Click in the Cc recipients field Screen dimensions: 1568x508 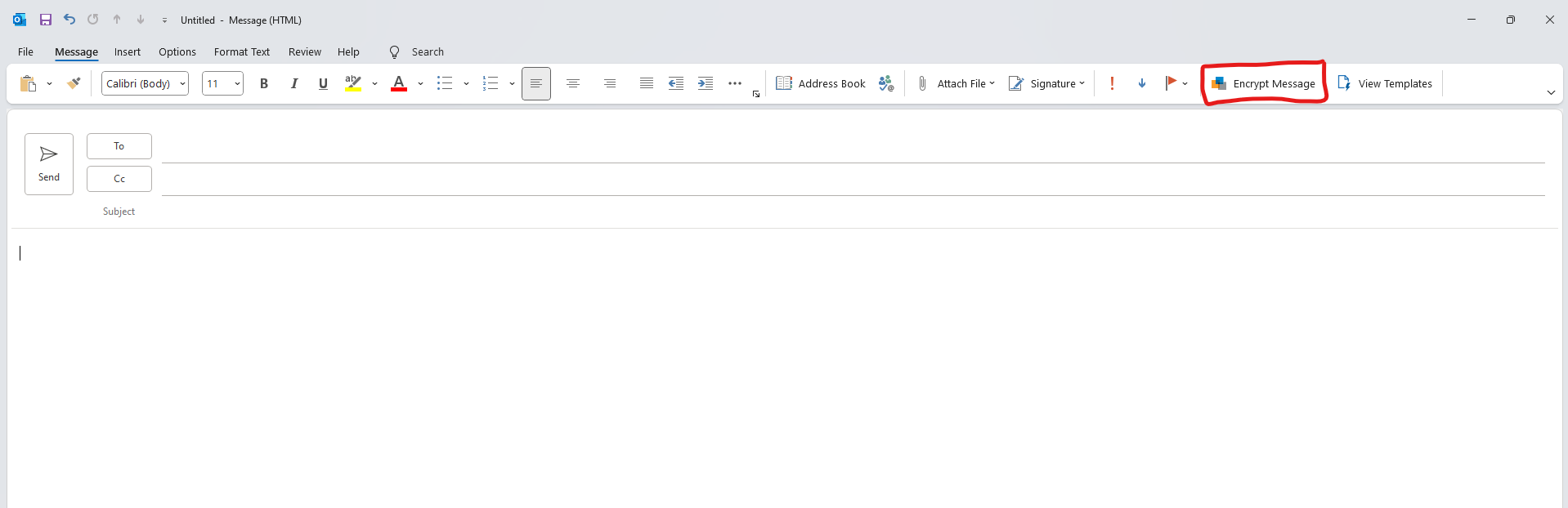pyautogui.click(x=853, y=180)
